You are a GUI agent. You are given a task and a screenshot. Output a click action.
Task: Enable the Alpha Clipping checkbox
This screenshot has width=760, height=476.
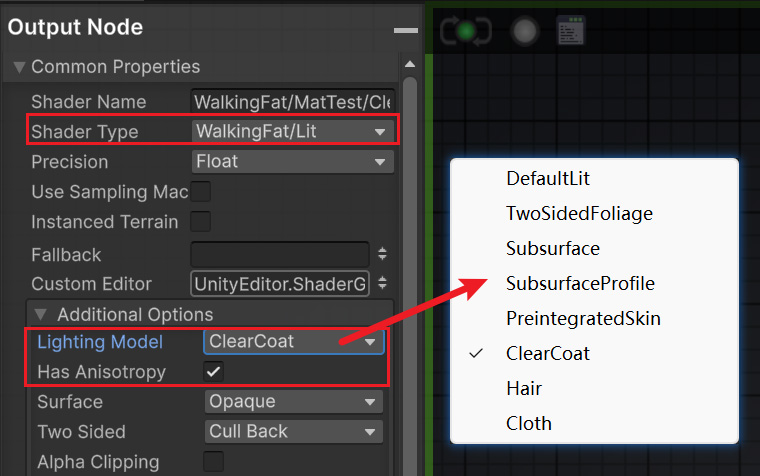point(213,461)
